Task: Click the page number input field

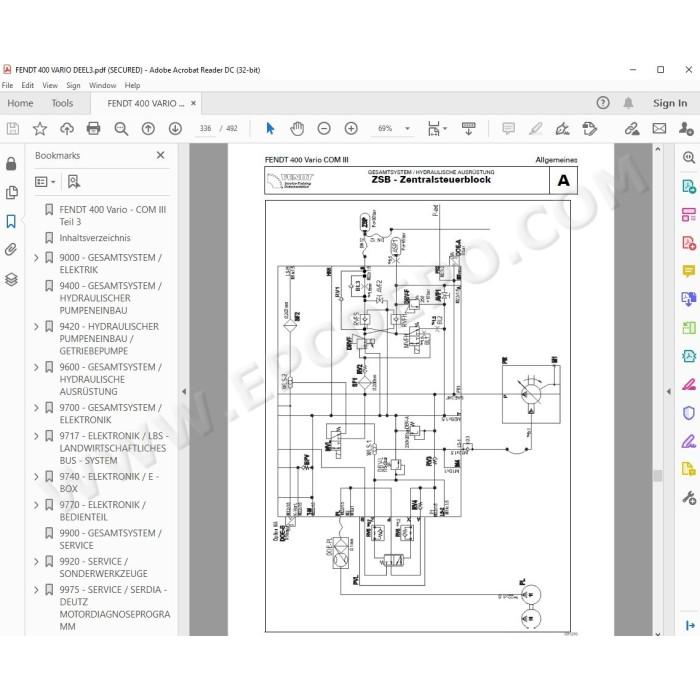Action: pos(205,129)
